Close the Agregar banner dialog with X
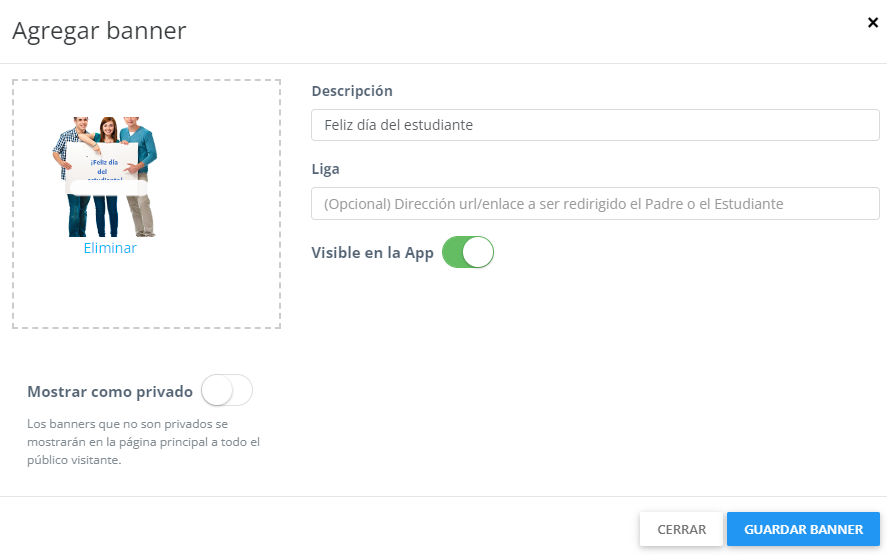 pyautogui.click(x=872, y=23)
